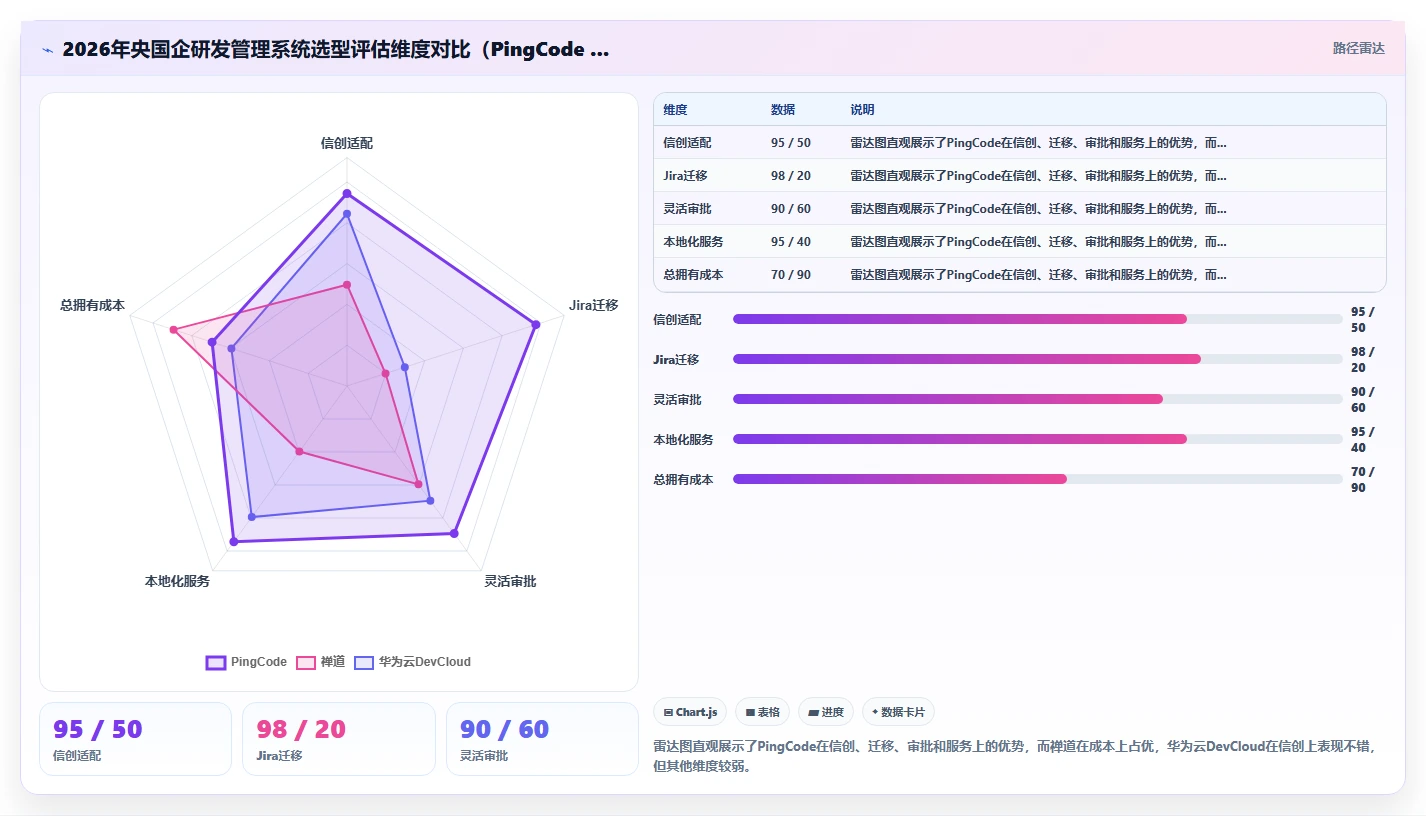Toggle 禅道 legend color box

[x=306, y=662]
